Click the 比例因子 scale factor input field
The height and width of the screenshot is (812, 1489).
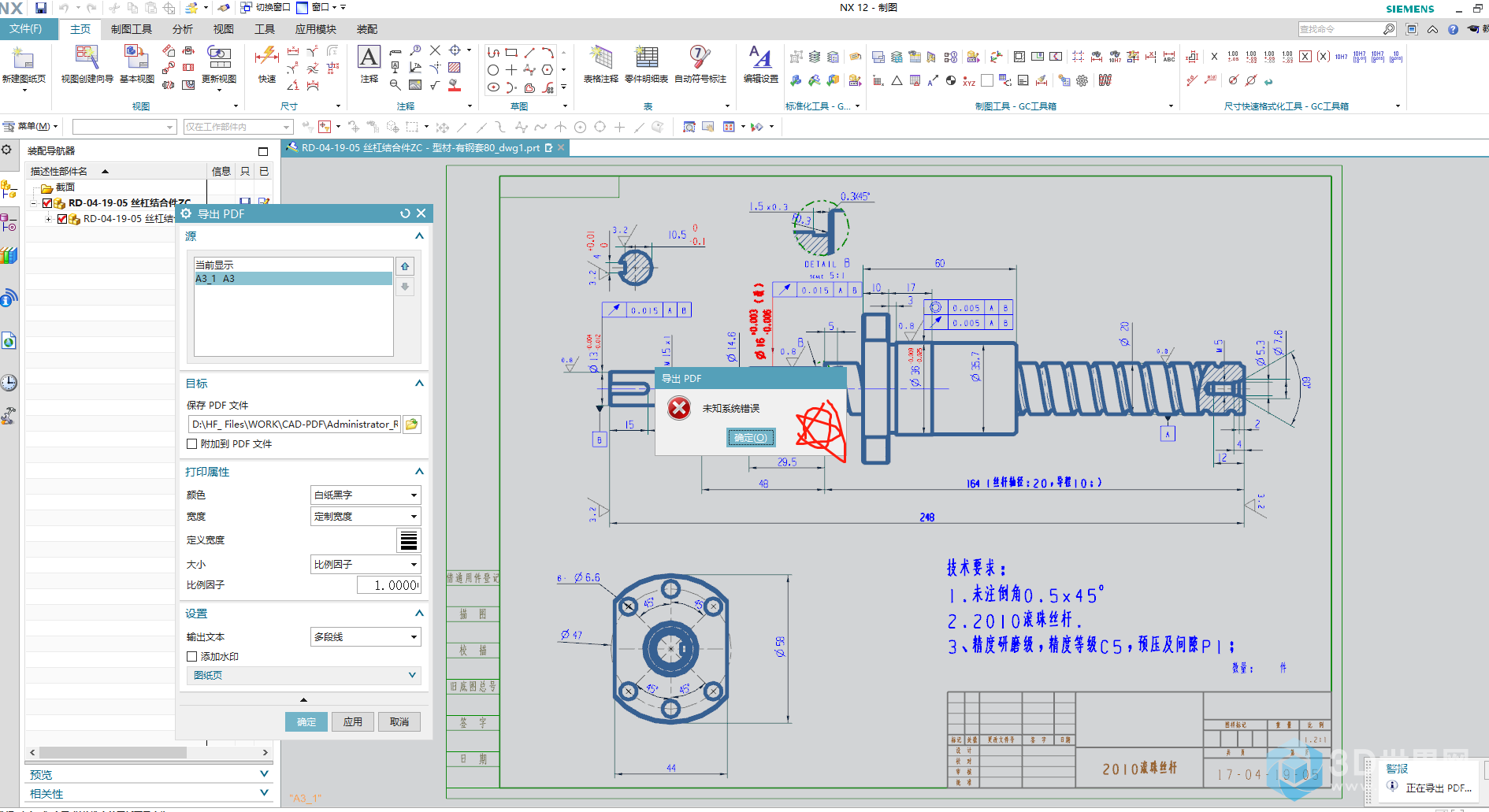click(388, 585)
